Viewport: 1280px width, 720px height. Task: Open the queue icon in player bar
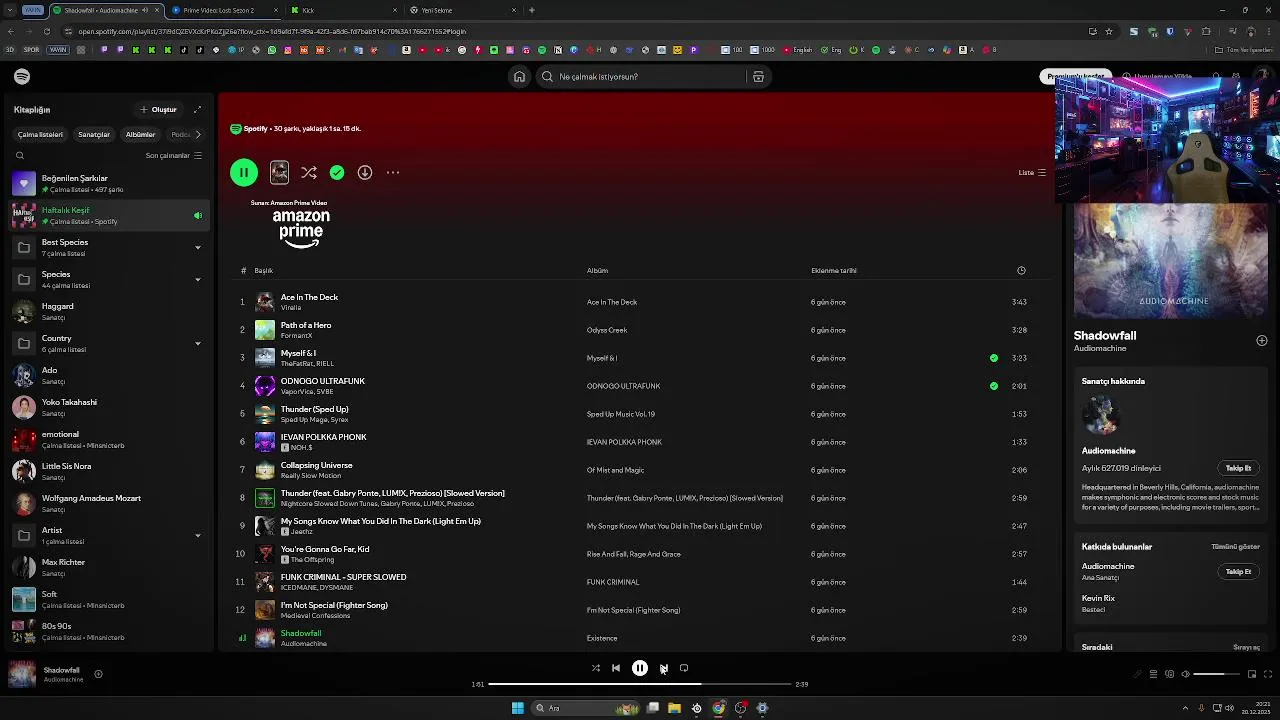click(x=1153, y=674)
